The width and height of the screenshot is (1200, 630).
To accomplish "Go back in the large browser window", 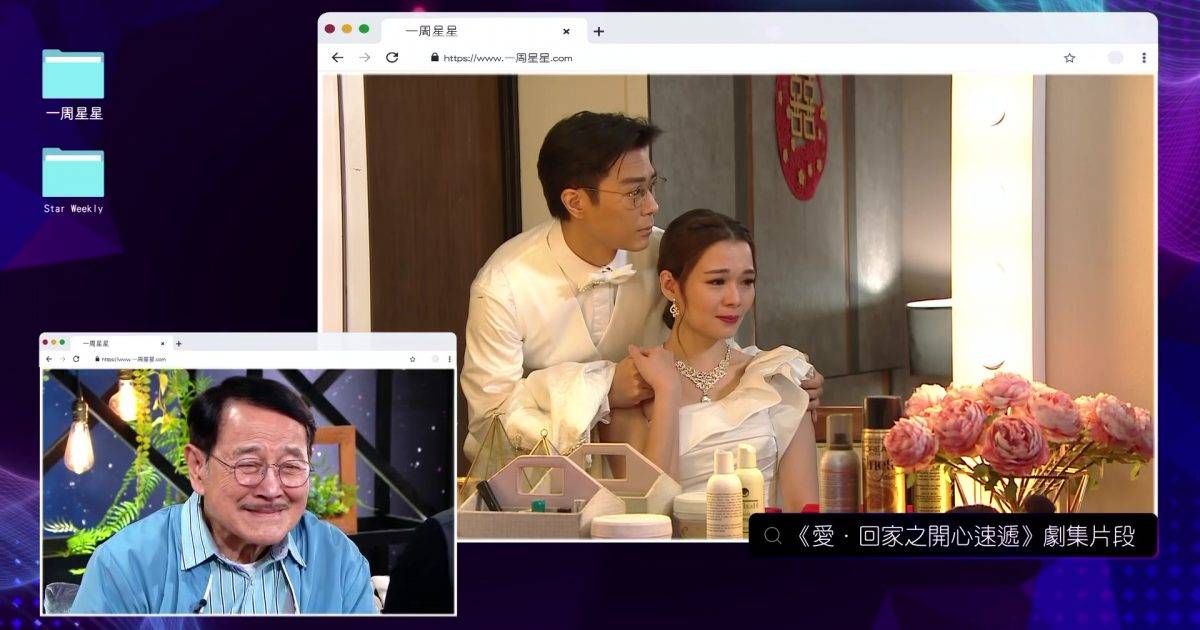I will pyautogui.click(x=337, y=58).
